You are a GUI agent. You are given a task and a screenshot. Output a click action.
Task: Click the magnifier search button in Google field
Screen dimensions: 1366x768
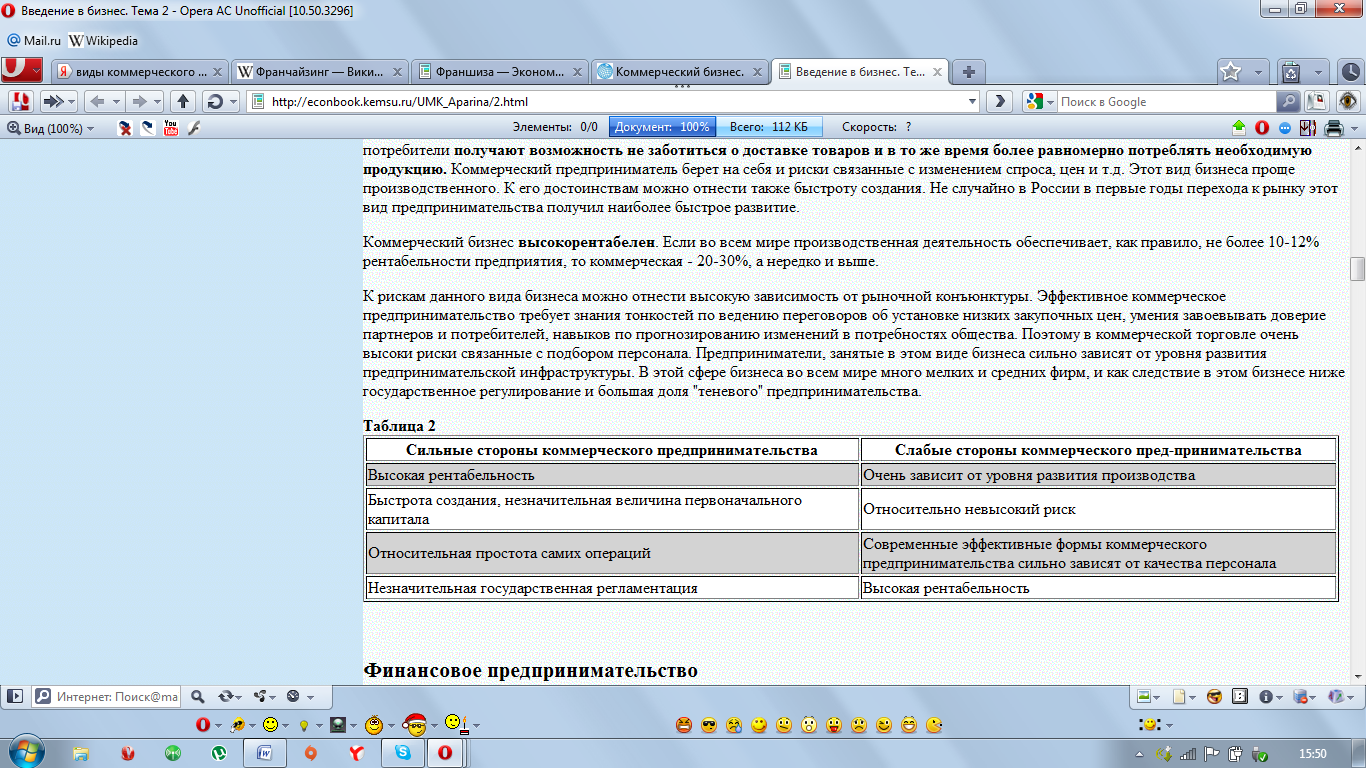1290,102
